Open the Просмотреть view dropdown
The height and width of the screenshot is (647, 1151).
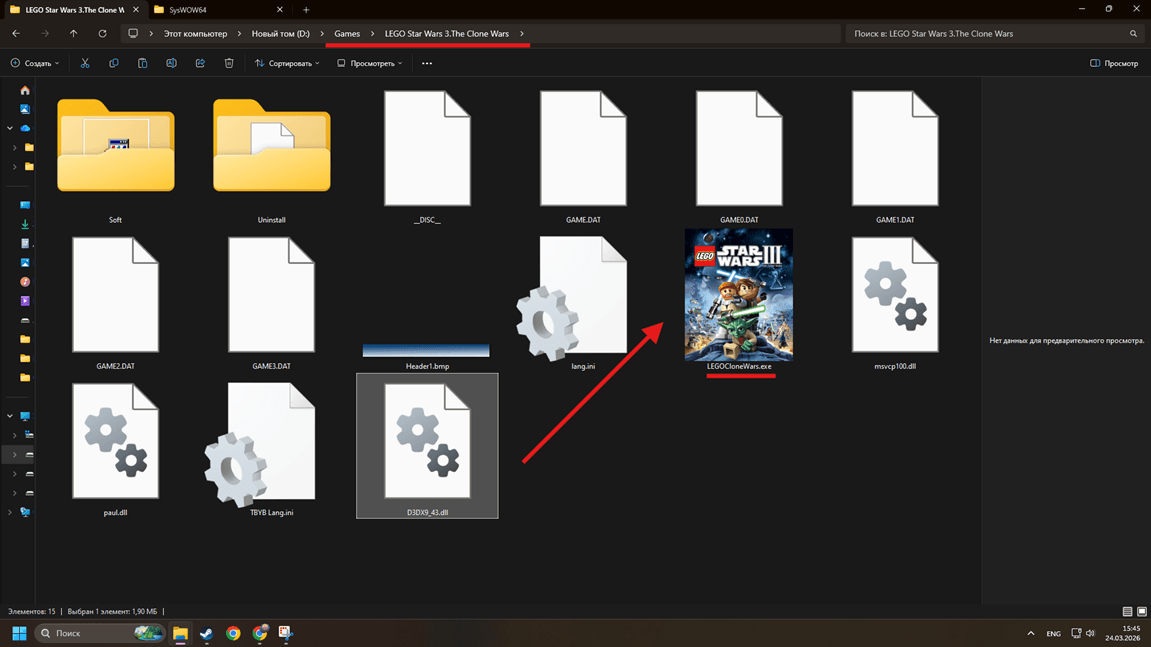coord(370,63)
